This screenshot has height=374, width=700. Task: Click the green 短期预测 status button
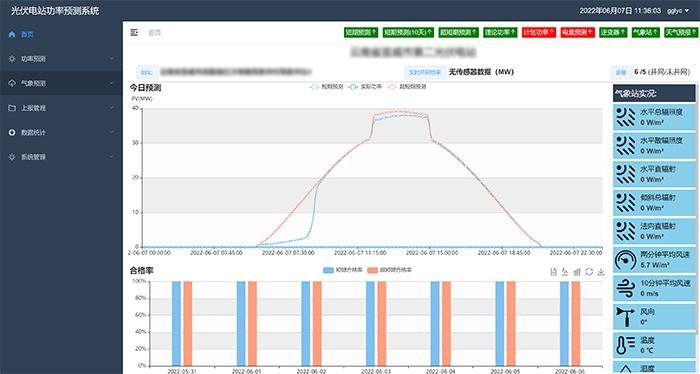[361, 32]
